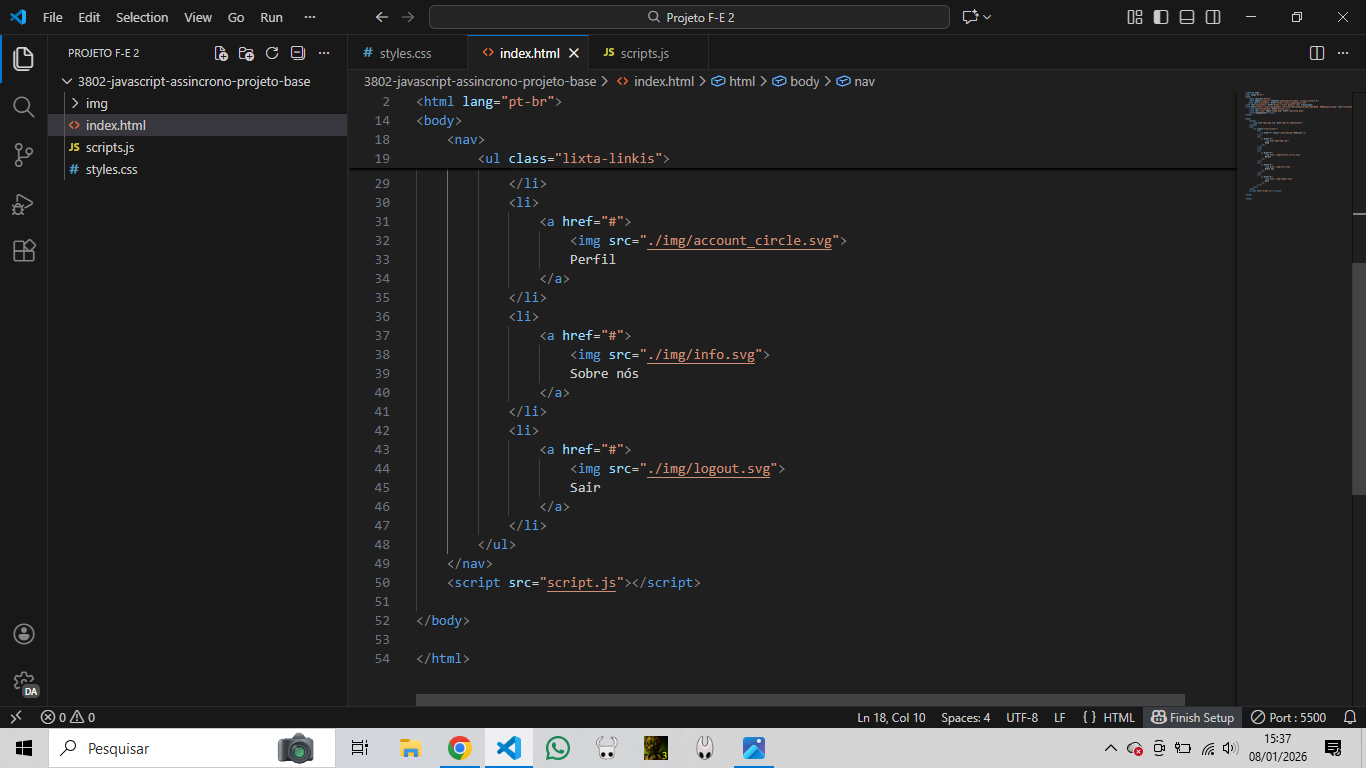This screenshot has width=1366, height=768.
Task: Click the horizontal scrollbar in editor
Action: coord(800,700)
